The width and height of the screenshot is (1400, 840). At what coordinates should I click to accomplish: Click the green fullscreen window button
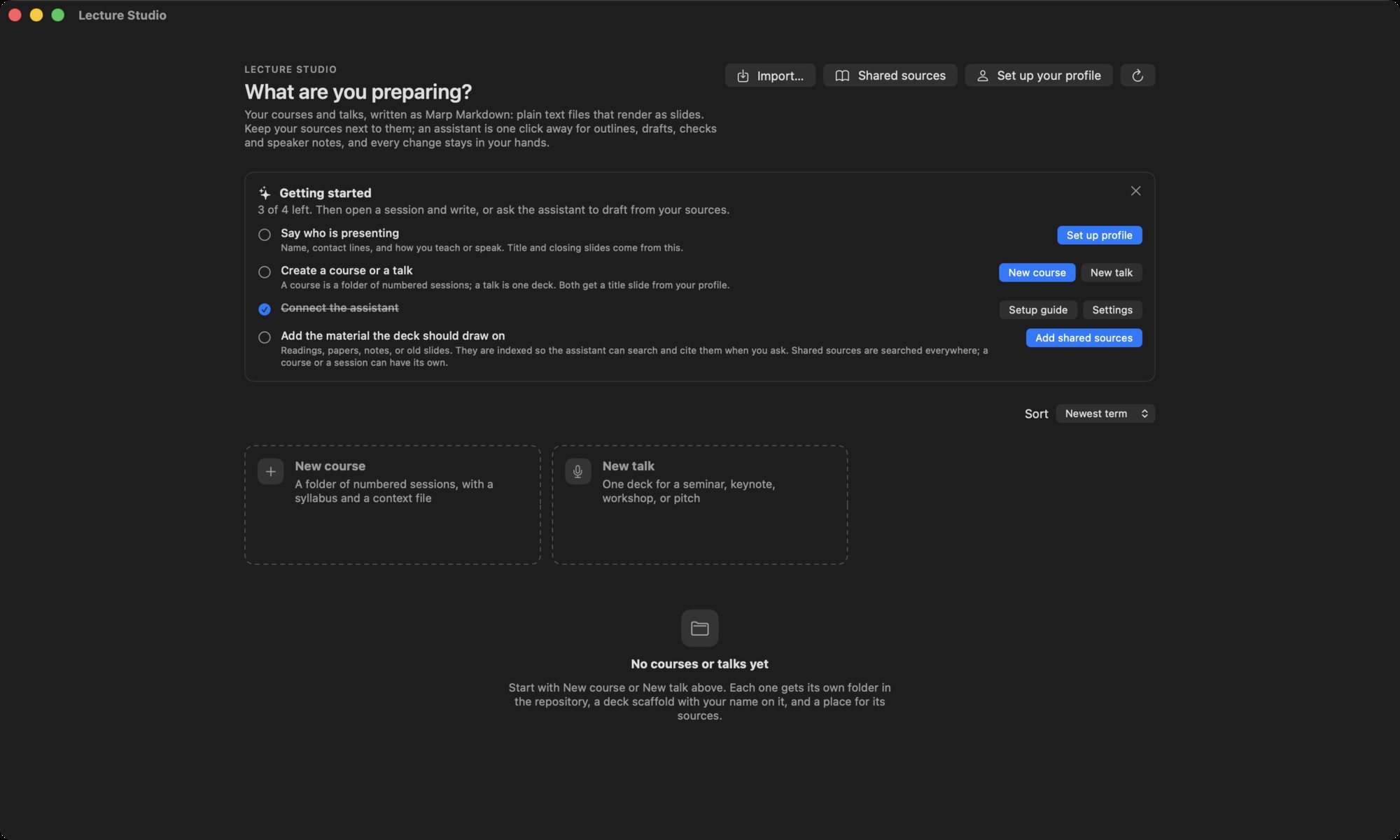pos(58,15)
